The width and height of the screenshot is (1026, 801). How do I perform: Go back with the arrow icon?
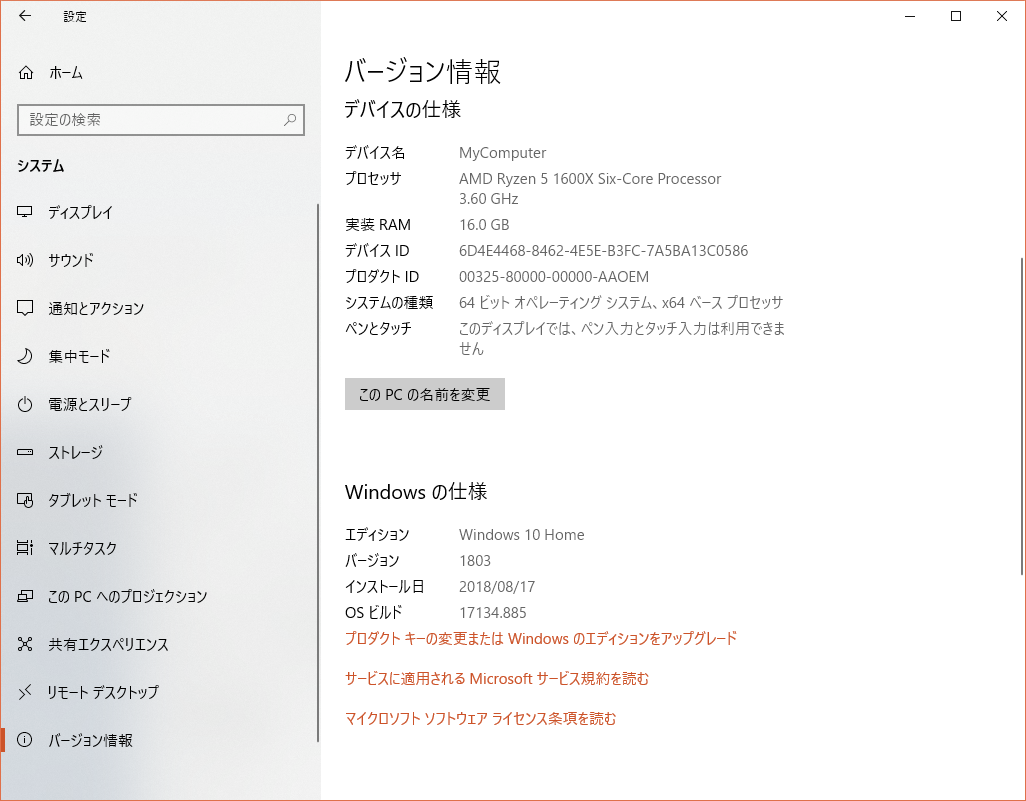[25, 16]
